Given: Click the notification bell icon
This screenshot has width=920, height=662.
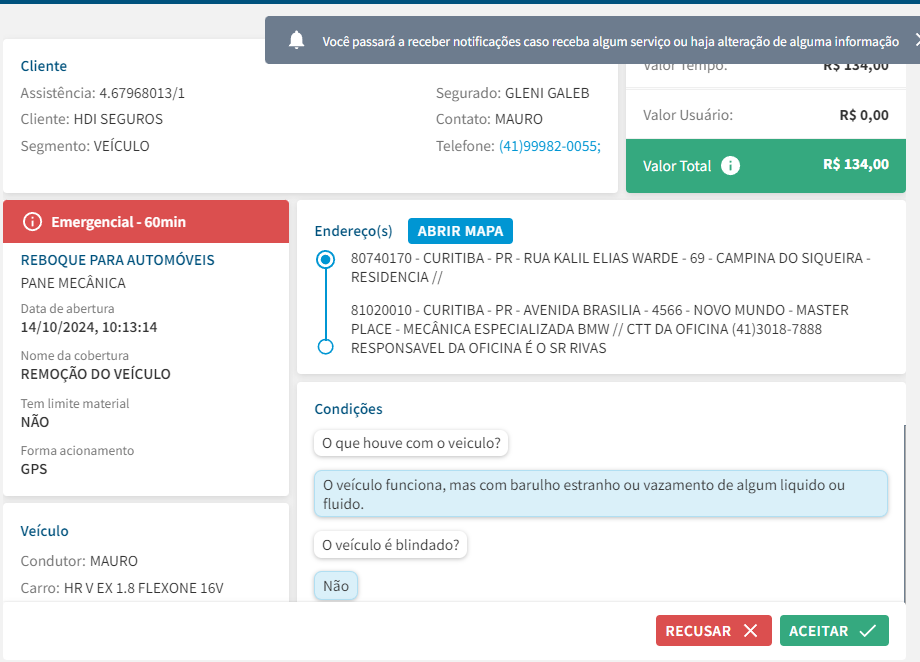Looking at the screenshot, I should tap(296, 40).
